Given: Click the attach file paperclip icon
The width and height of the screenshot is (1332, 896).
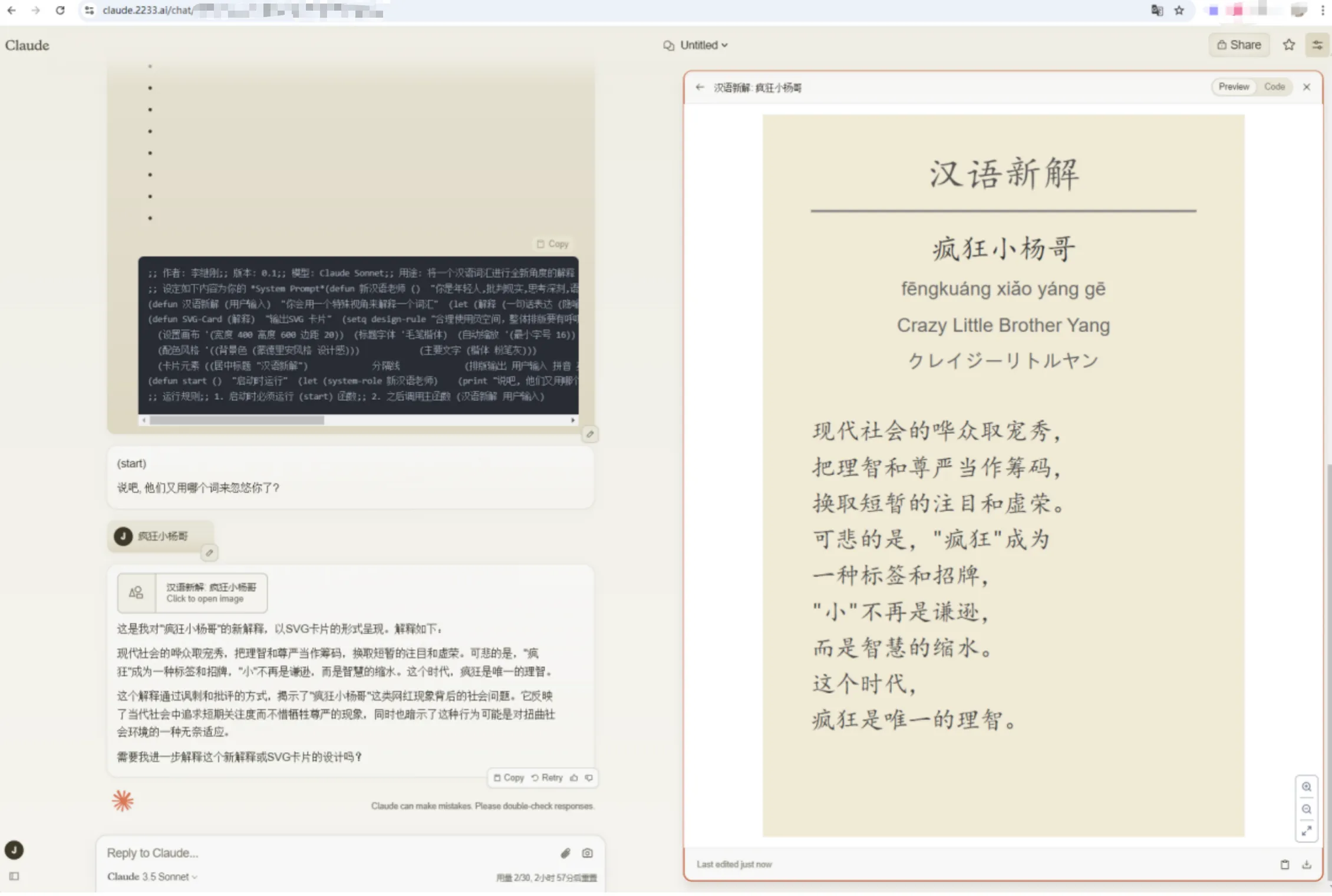Looking at the screenshot, I should pyautogui.click(x=565, y=853).
